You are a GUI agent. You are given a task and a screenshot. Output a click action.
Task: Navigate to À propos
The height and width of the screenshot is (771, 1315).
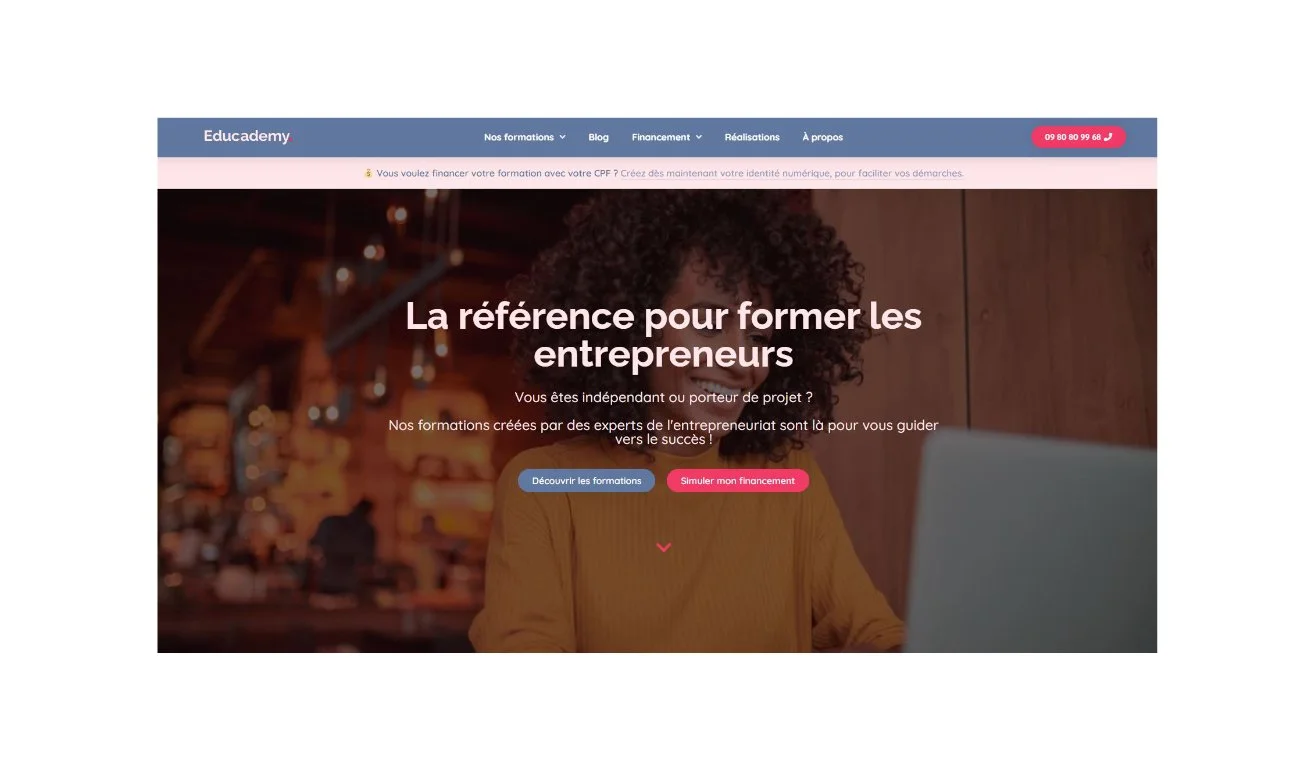pos(822,137)
